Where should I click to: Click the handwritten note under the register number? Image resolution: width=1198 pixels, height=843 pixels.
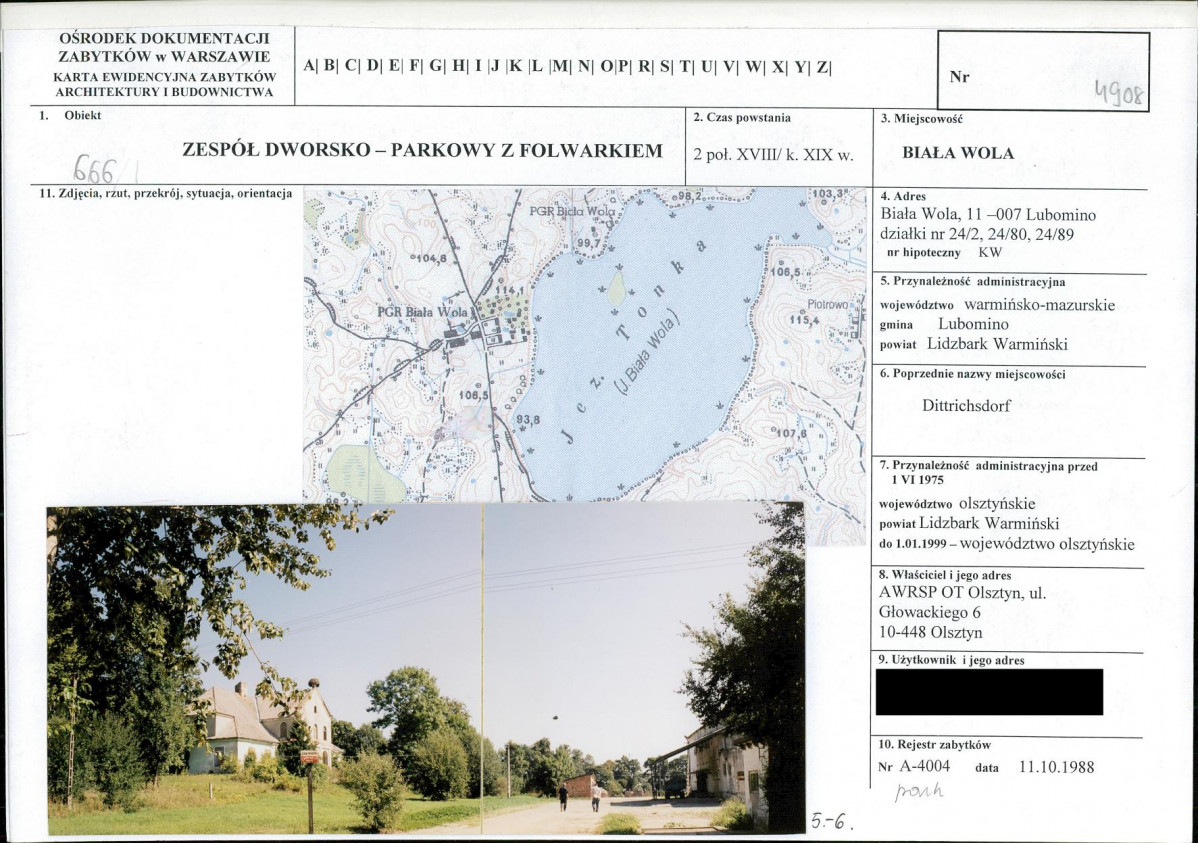(919, 792)
